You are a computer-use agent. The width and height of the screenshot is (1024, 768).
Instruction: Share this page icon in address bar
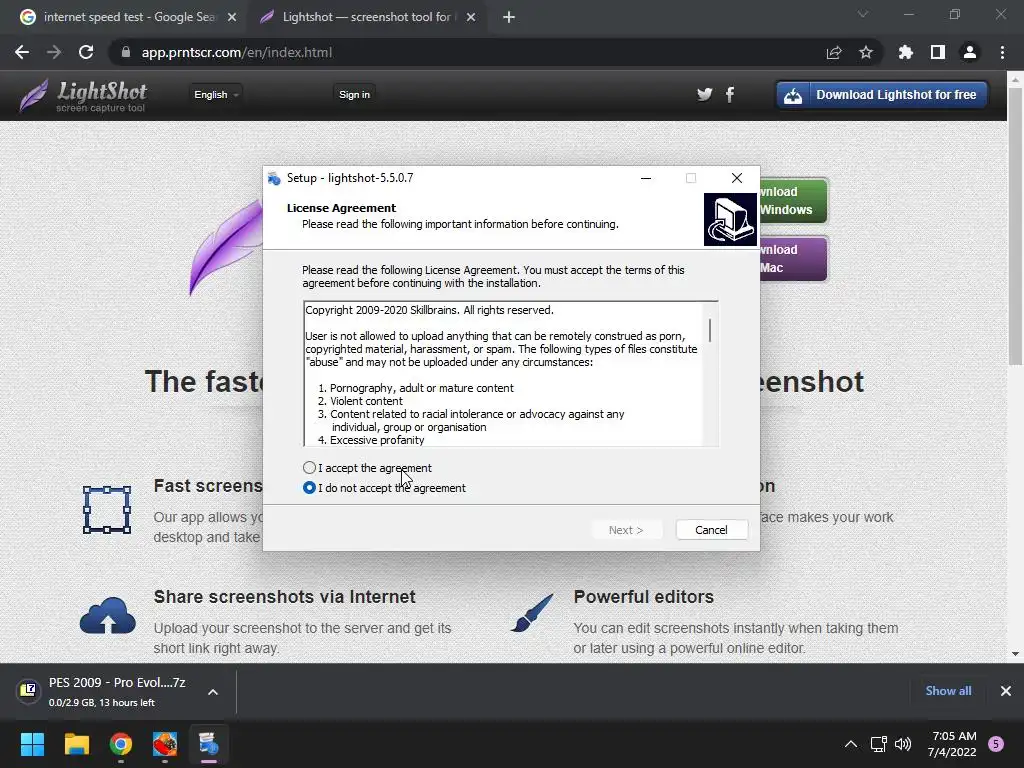834,52
